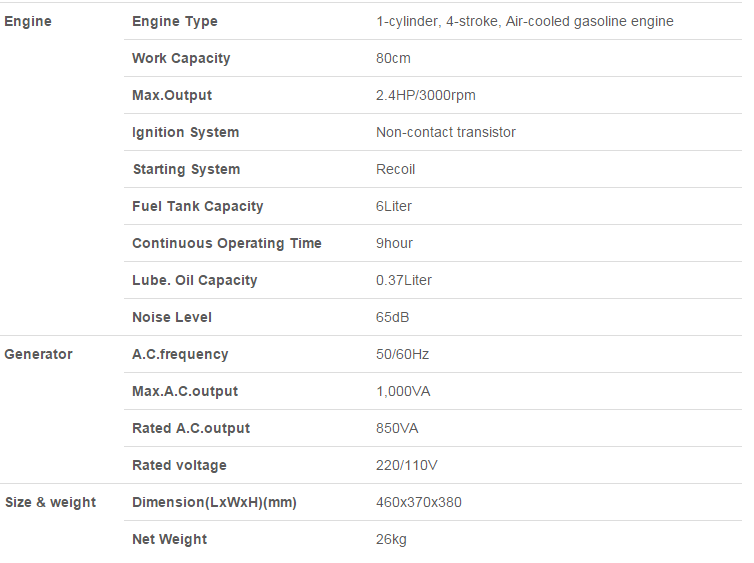Click the Non-contact transistor value
The width and height of the screenshot is (754, 563).
click(446, 132)
